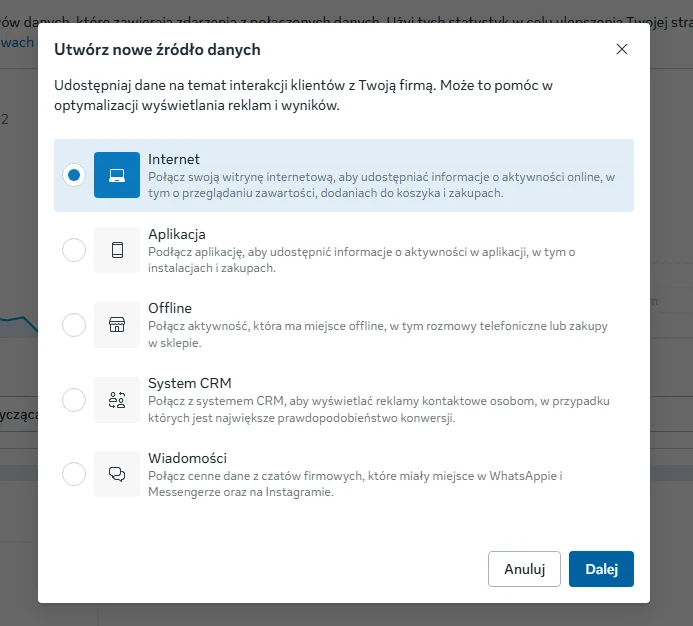Choose the Offline radio option

point(74,325)
